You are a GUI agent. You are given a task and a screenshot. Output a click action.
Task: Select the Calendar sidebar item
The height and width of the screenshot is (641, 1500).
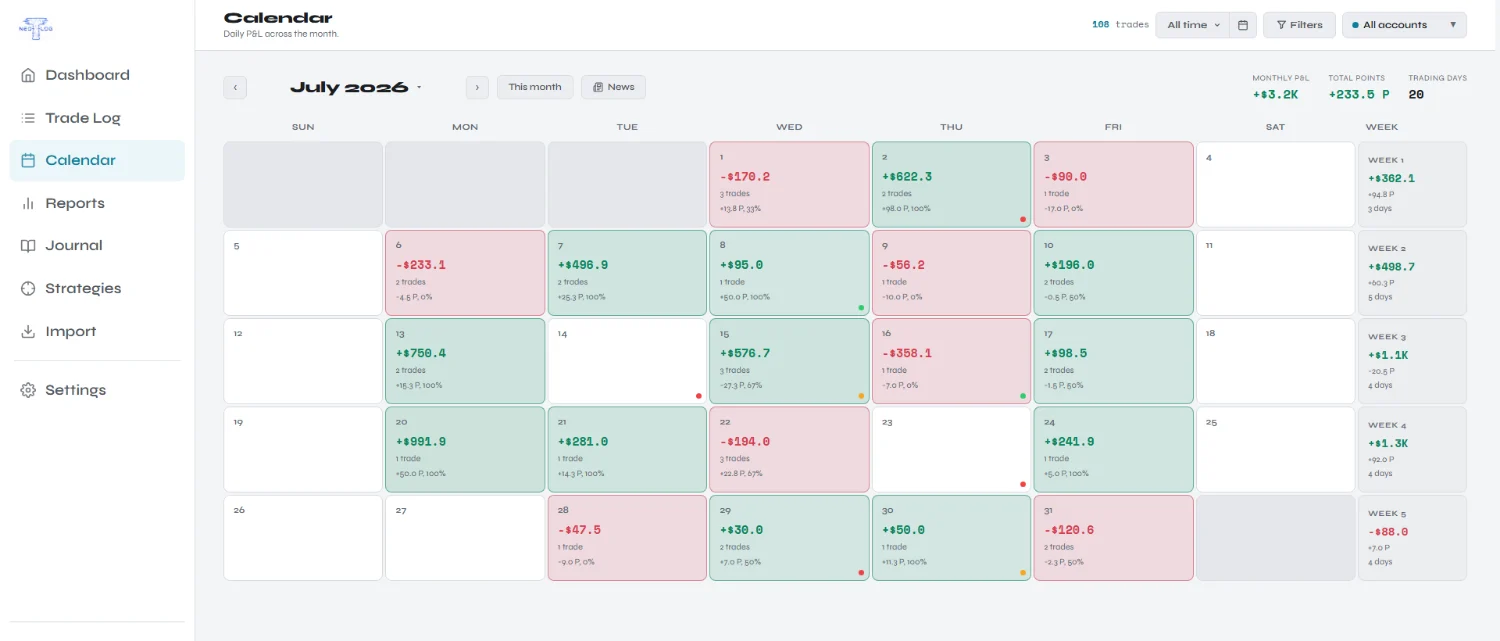click(x=97, y=160)
